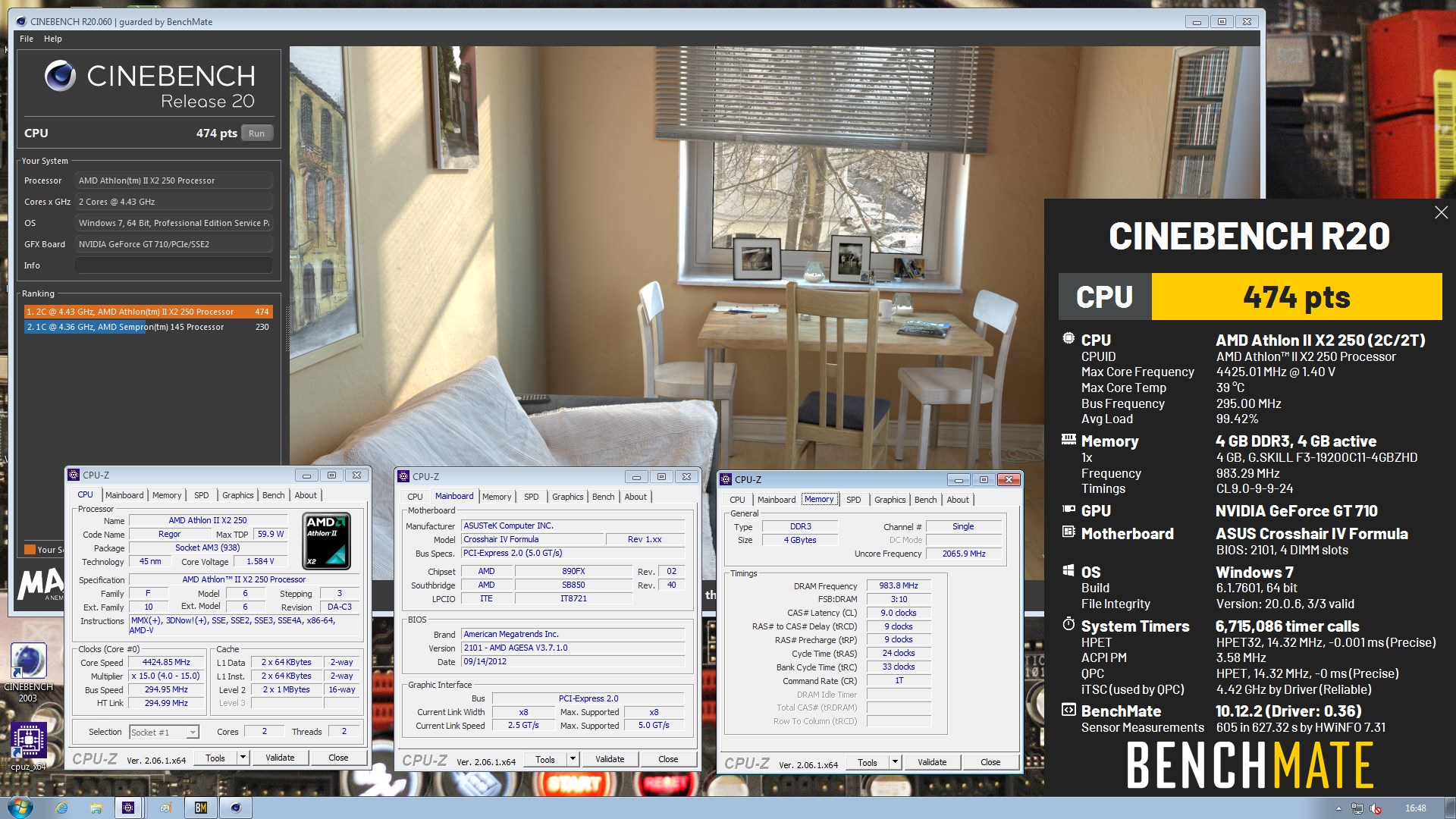Open the Cinebench File menu
This screenshot has height=819, width=1456.
pos(27,39)
